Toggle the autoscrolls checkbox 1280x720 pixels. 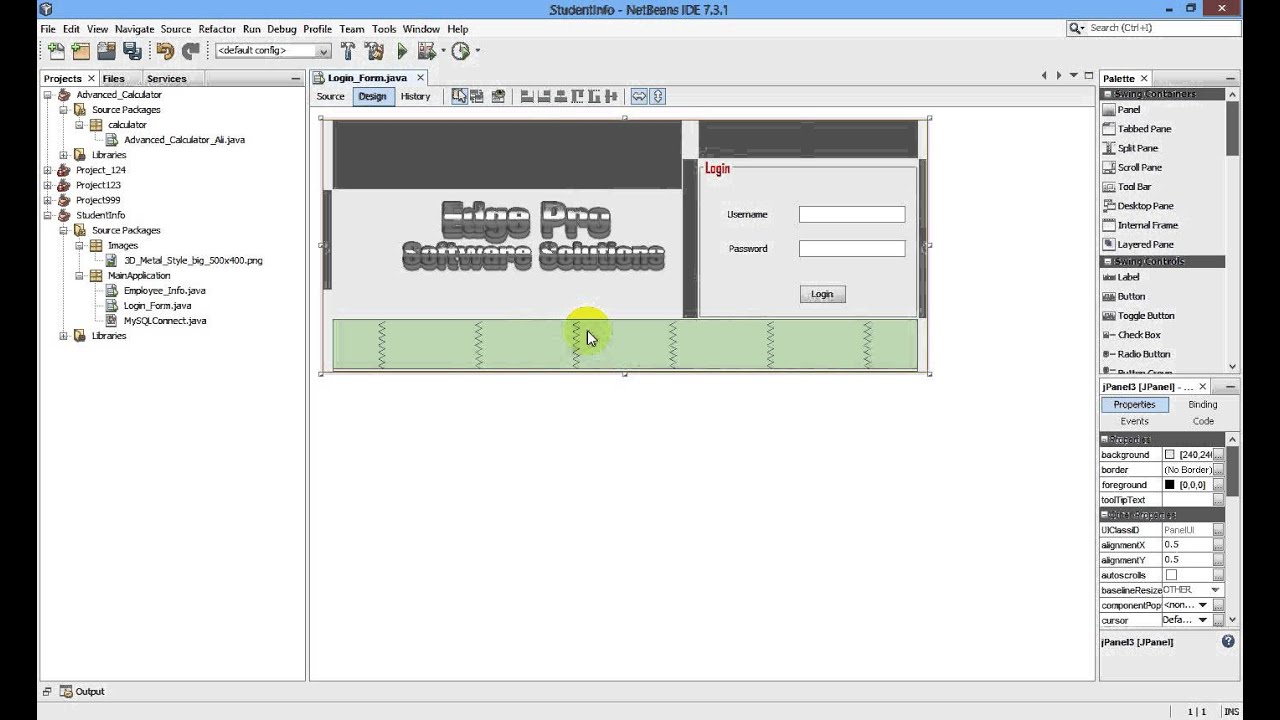[1171, 575]
